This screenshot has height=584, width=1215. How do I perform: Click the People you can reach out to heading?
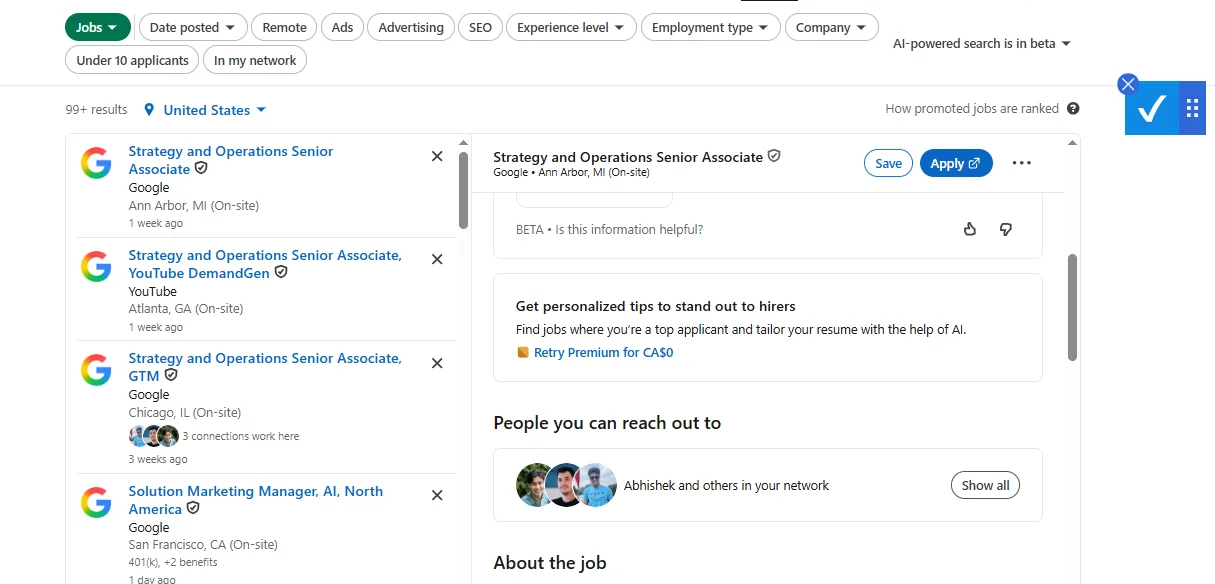click(x=607, y=423)
